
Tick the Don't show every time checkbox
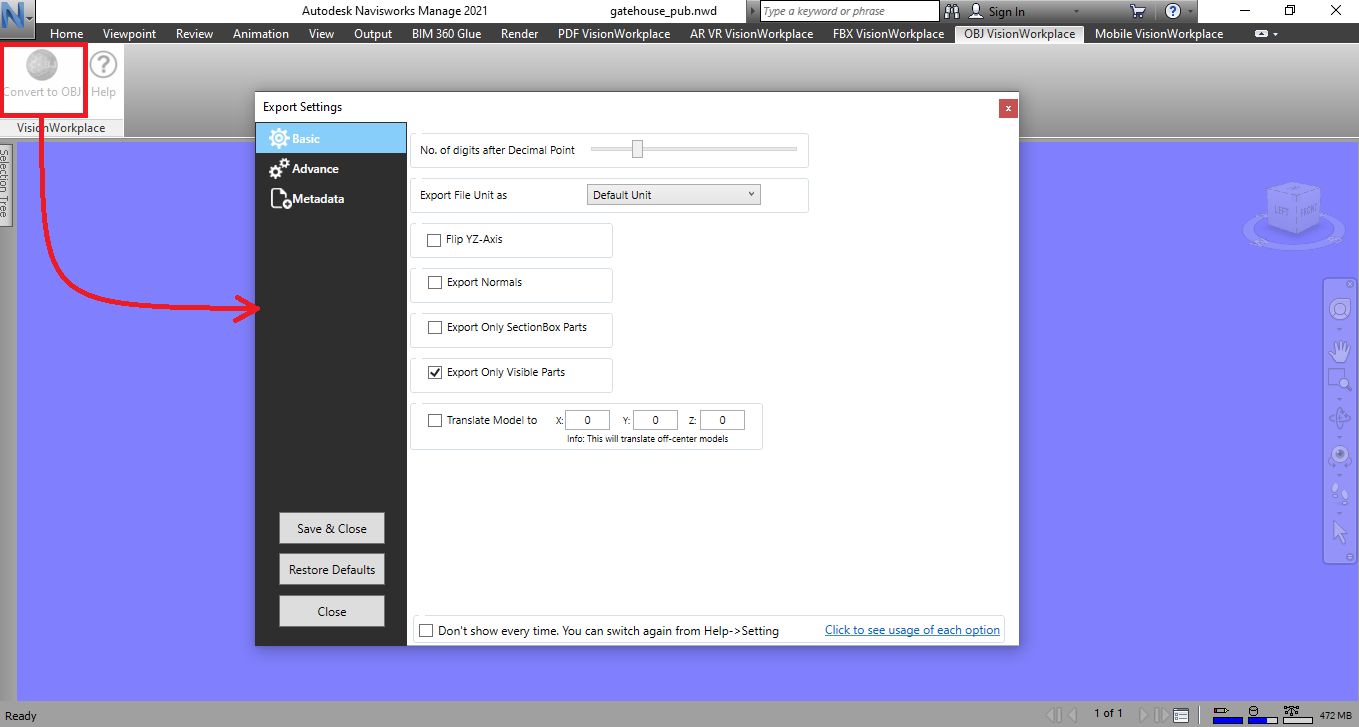pyautogui.click(x=427, y=631)
